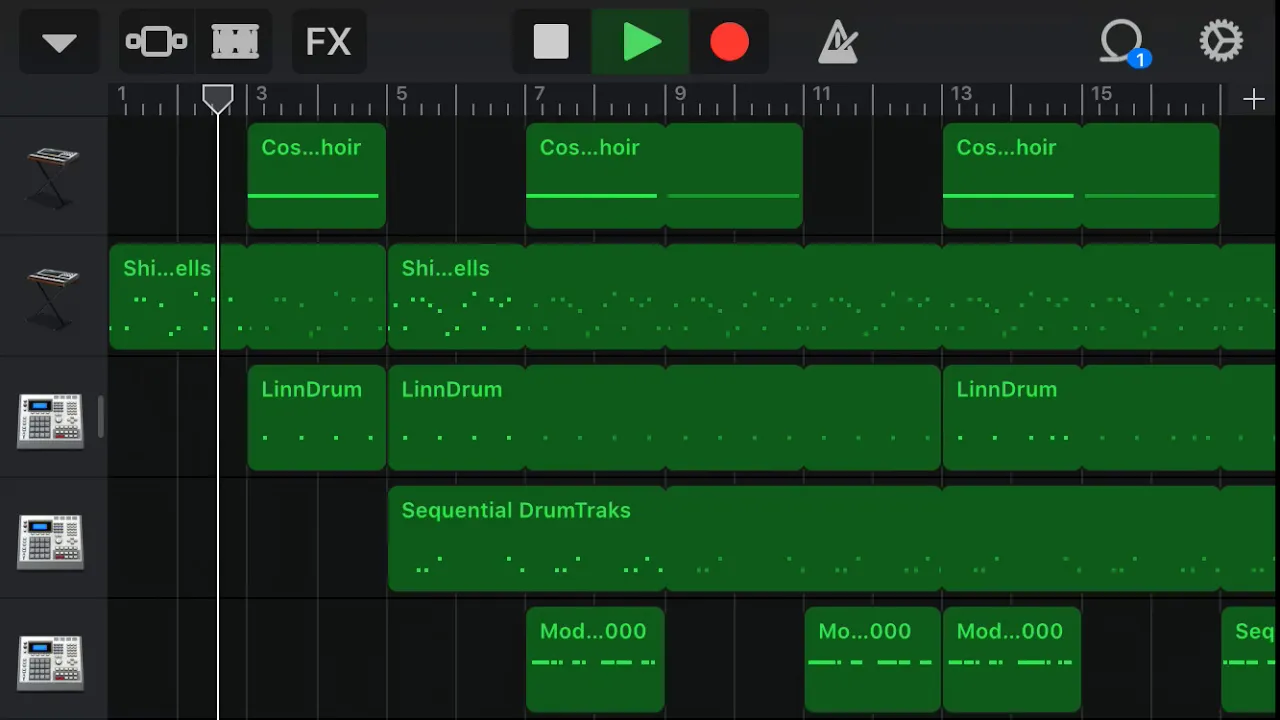Select the tracks view button

coord(235,42)
